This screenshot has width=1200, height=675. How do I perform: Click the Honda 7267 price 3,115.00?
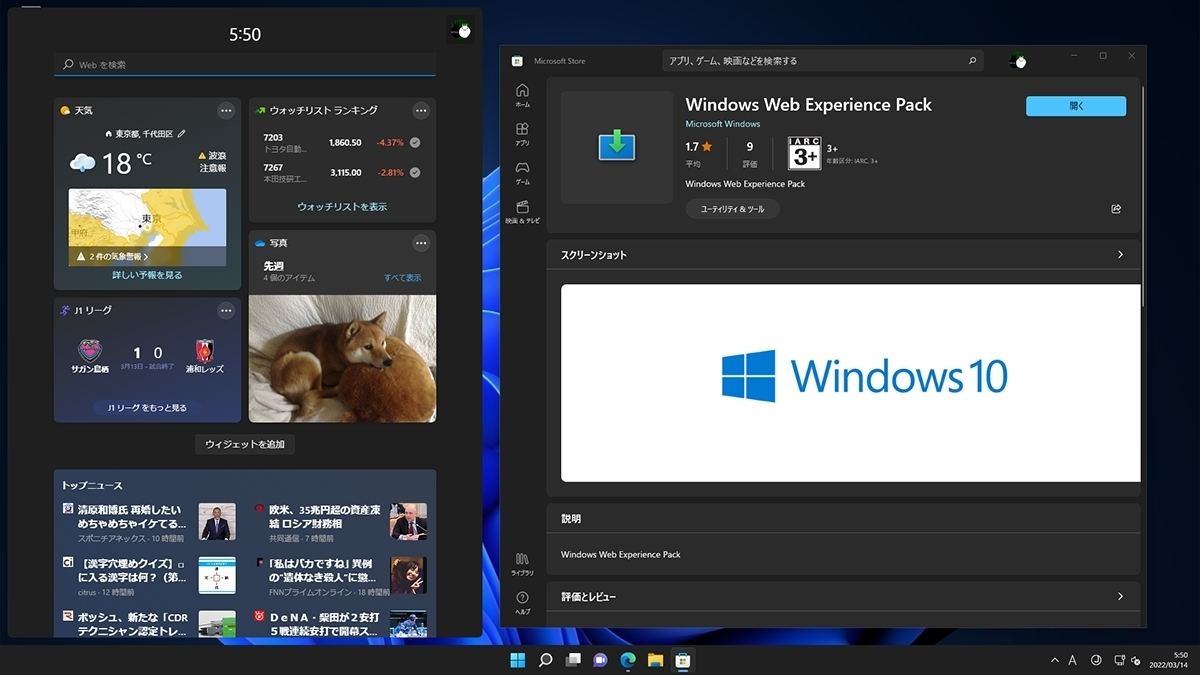click(346, 172)
